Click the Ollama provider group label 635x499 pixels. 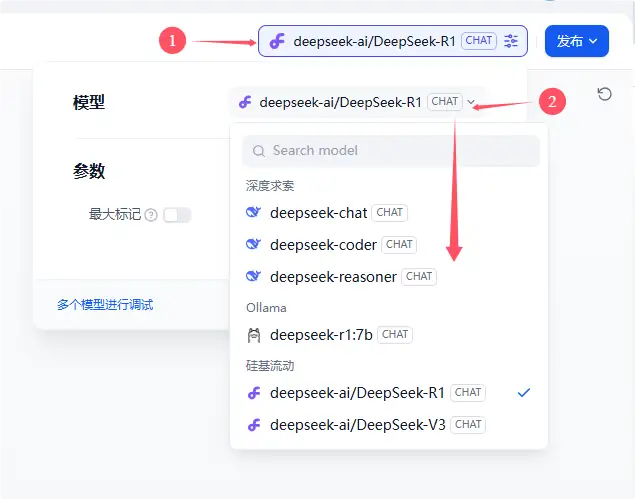point(266,308)
